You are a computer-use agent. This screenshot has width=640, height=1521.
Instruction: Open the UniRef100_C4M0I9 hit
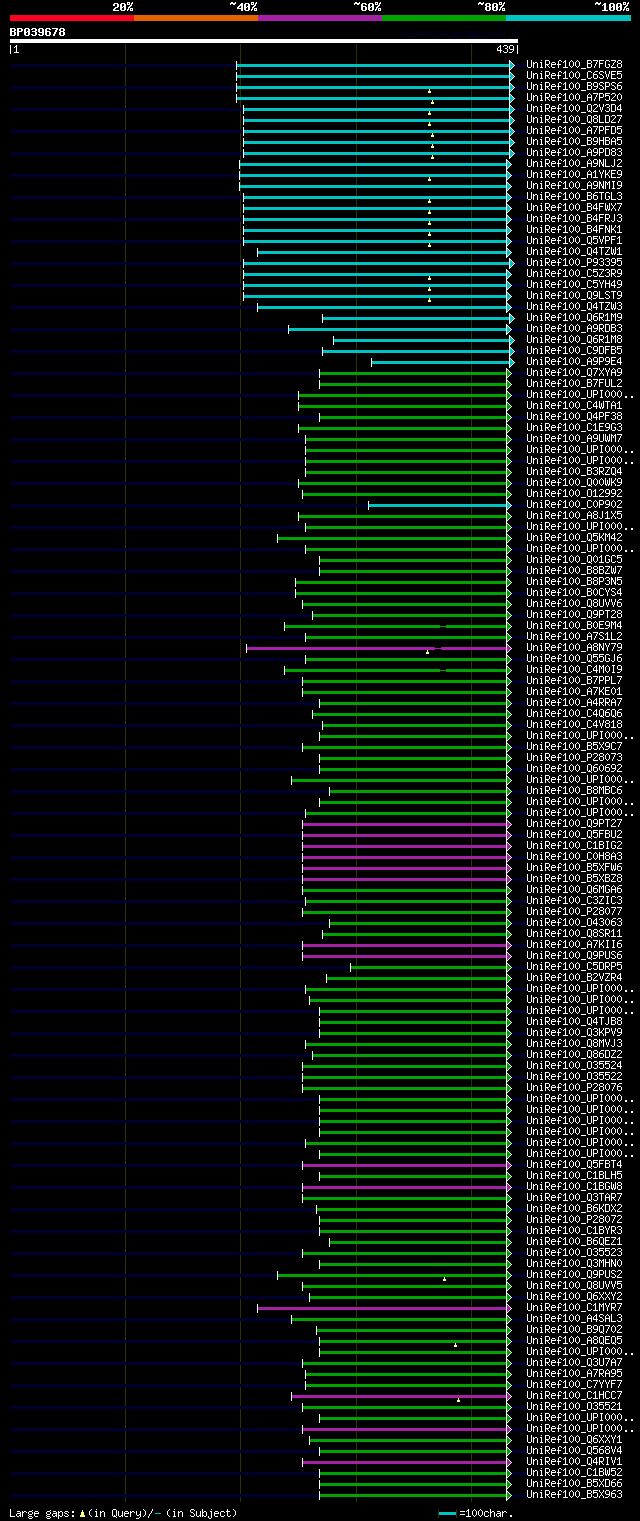coord(574,669)
